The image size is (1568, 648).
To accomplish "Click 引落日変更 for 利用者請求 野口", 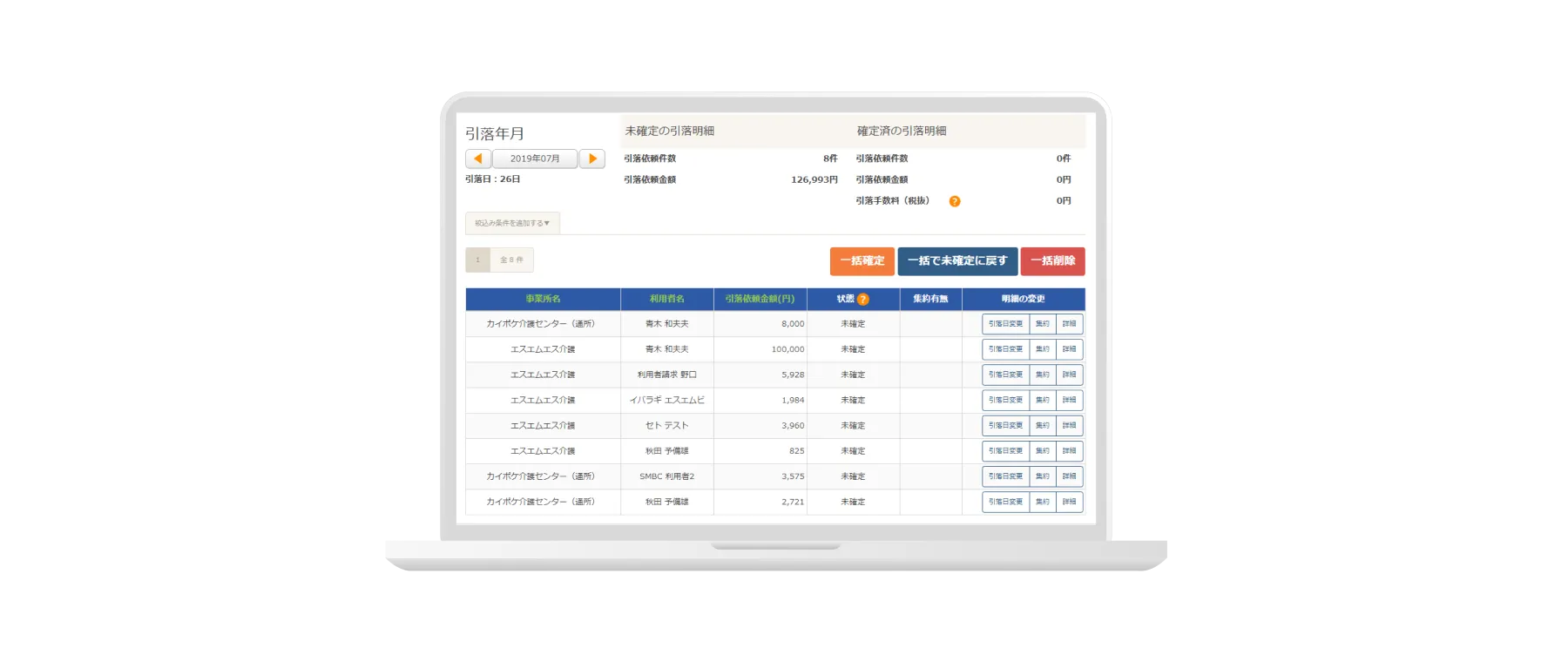I will coord(1005,375).
